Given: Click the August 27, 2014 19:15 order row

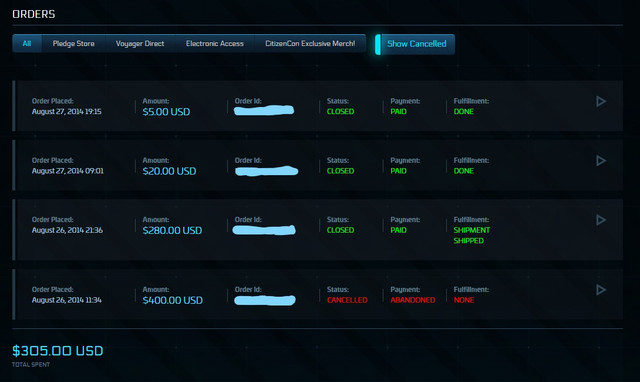Looking at the screenshot, I should pyautogui.click(x=318, y=106).
